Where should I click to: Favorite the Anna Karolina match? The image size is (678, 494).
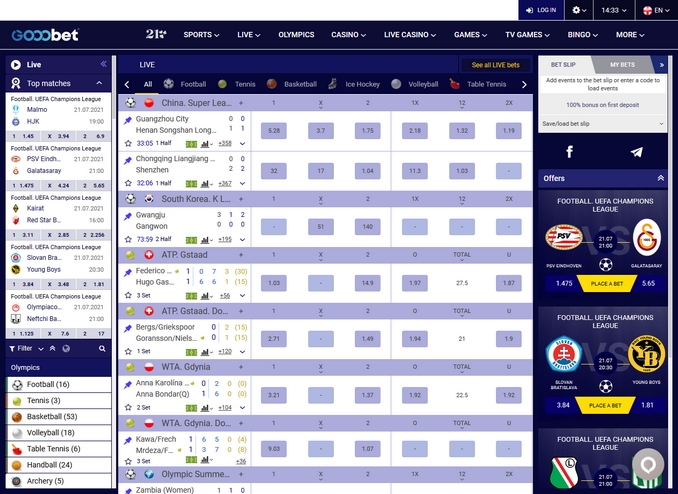(128, 407)
